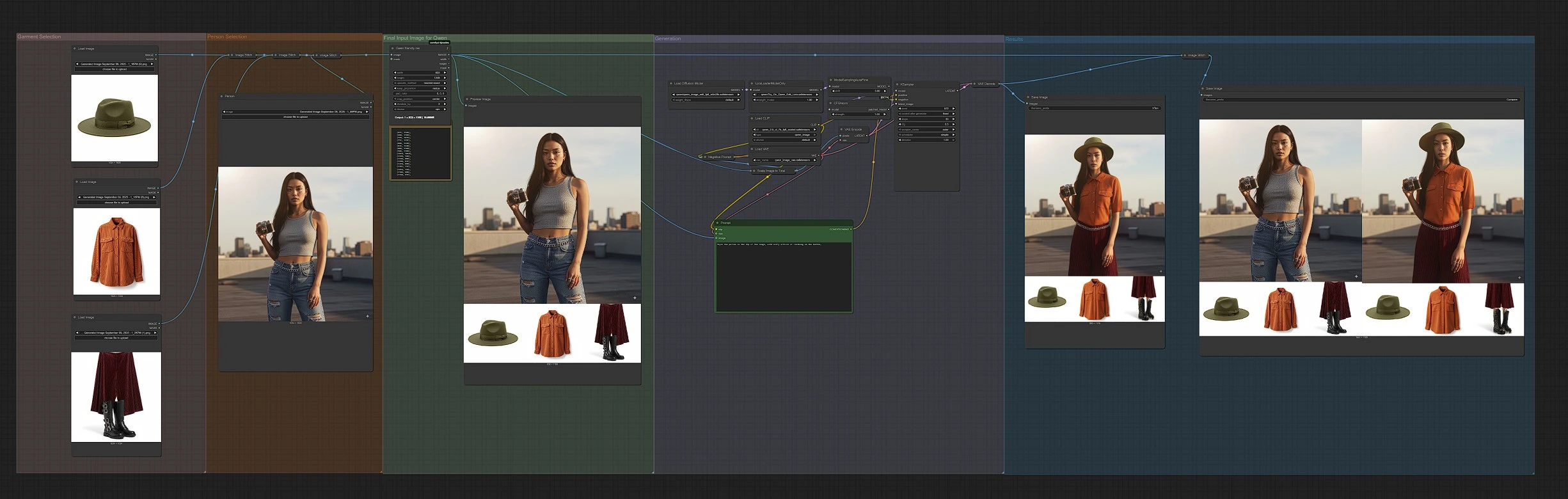Collapse the ModelSamplingAuraFlow node
This screenshot has height=499, width=1568.
830,80
